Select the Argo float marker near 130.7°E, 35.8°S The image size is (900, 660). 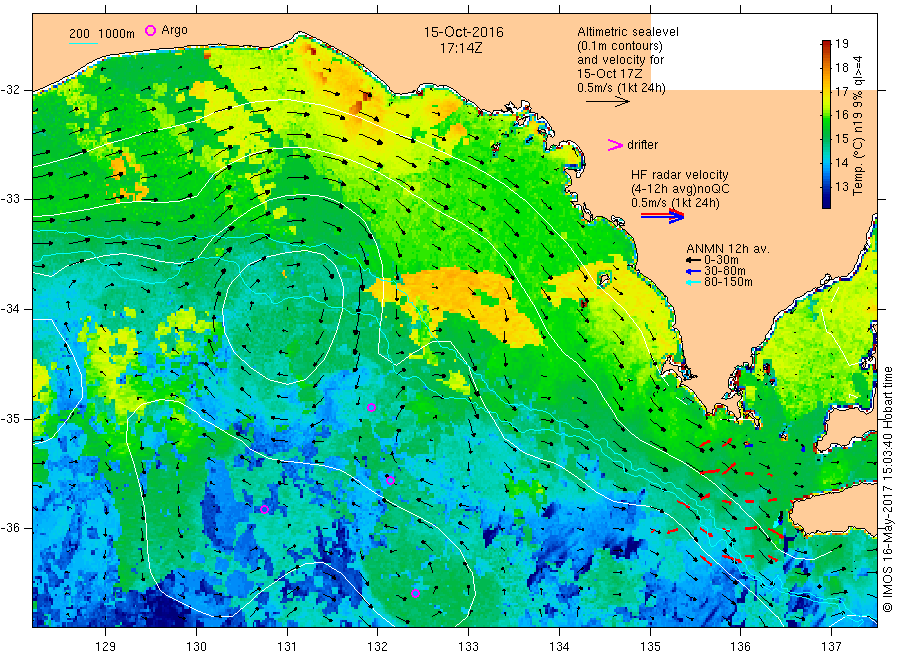[264, 509]
